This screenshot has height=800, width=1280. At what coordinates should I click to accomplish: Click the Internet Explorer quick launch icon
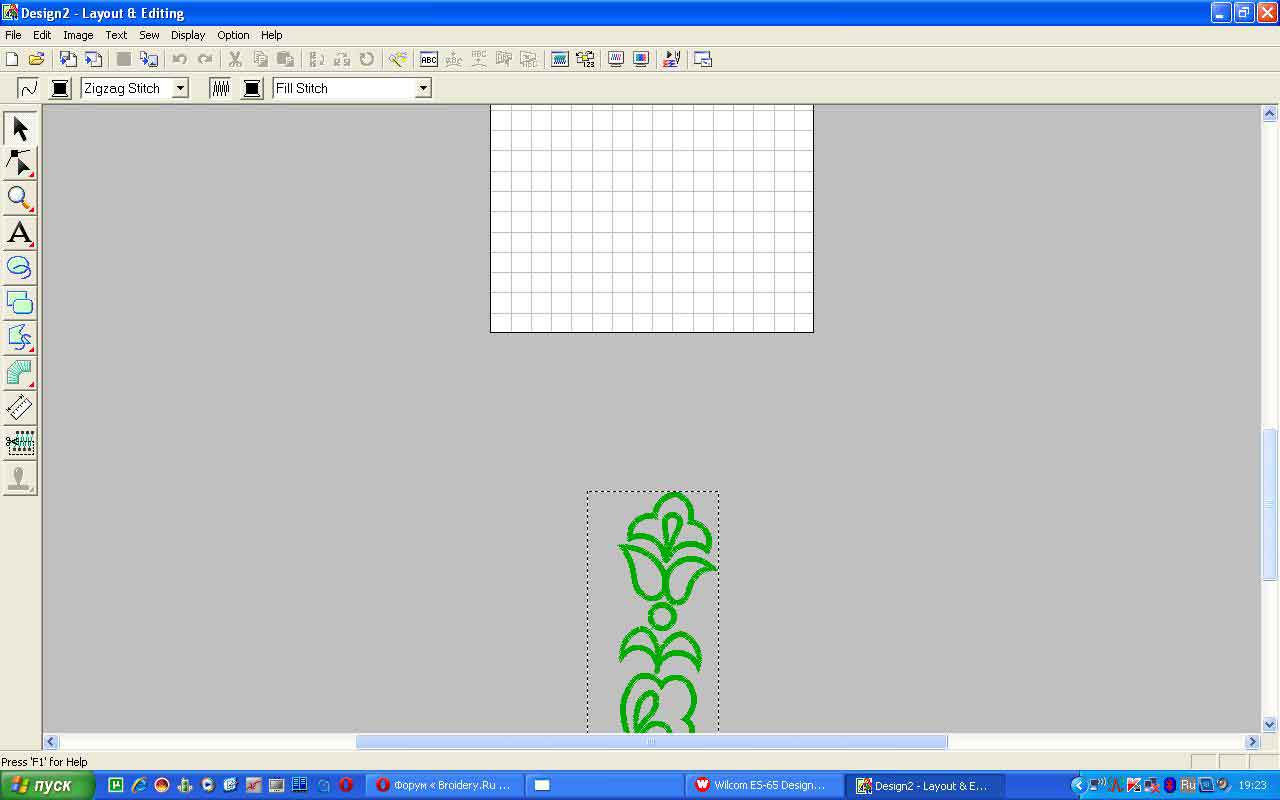(x=139, y=785)
